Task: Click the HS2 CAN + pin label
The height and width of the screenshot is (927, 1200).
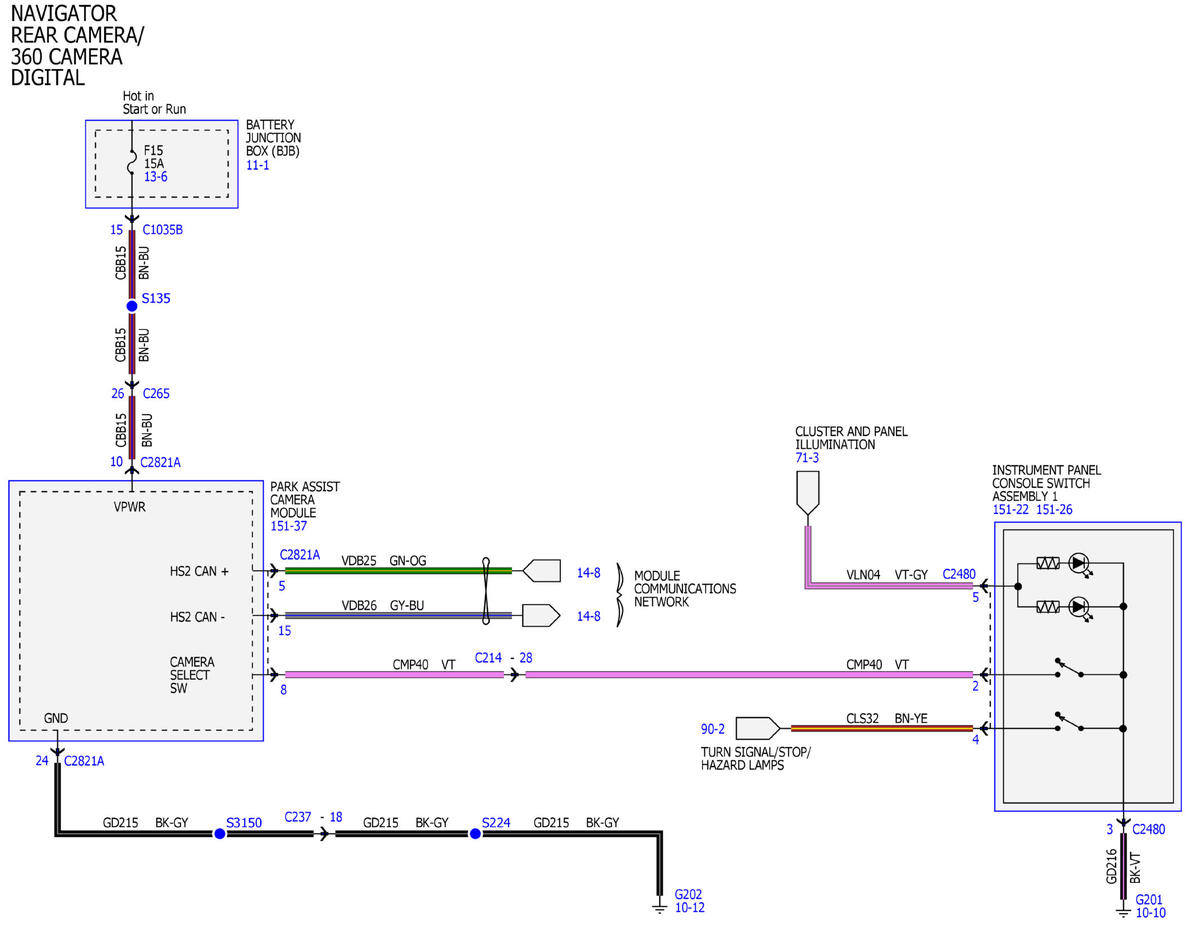Action: click(199, 572)
